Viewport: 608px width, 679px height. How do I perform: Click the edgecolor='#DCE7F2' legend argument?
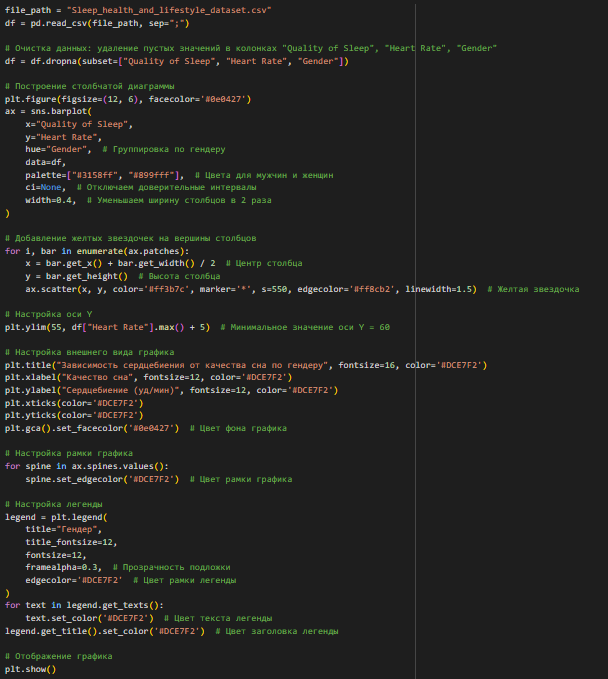[74, 581]
